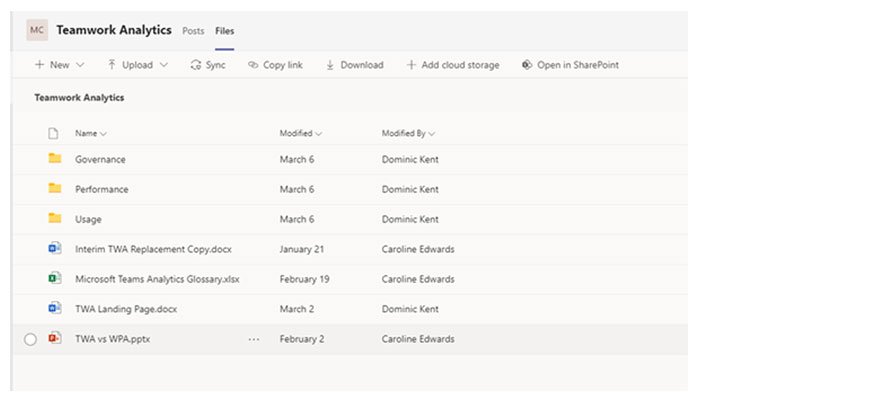The image size is (881, 398).
Task: Select the TWA vs WPA.pptx row circle
Action: [x=30, y=339]
